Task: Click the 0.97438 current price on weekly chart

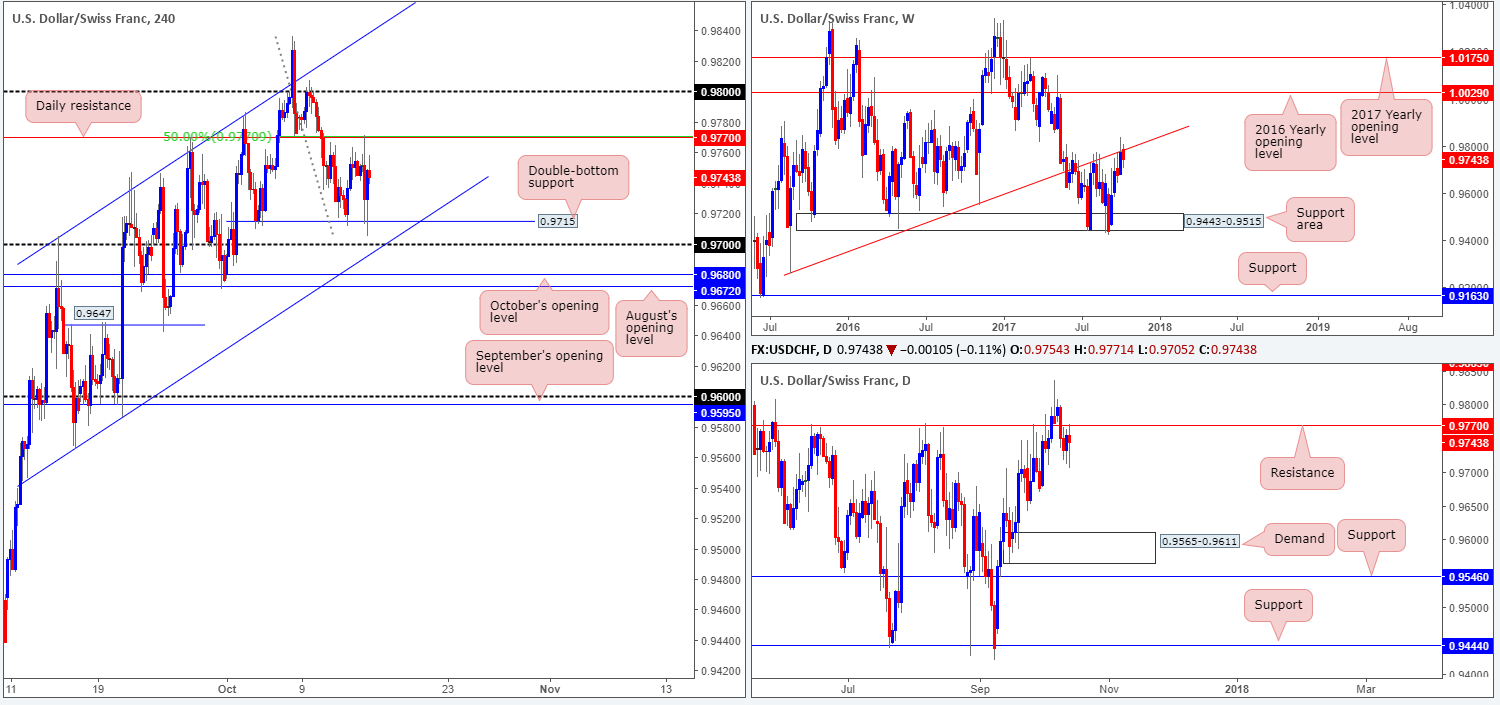Action: pyautogui.click(x=1466, y=160)
